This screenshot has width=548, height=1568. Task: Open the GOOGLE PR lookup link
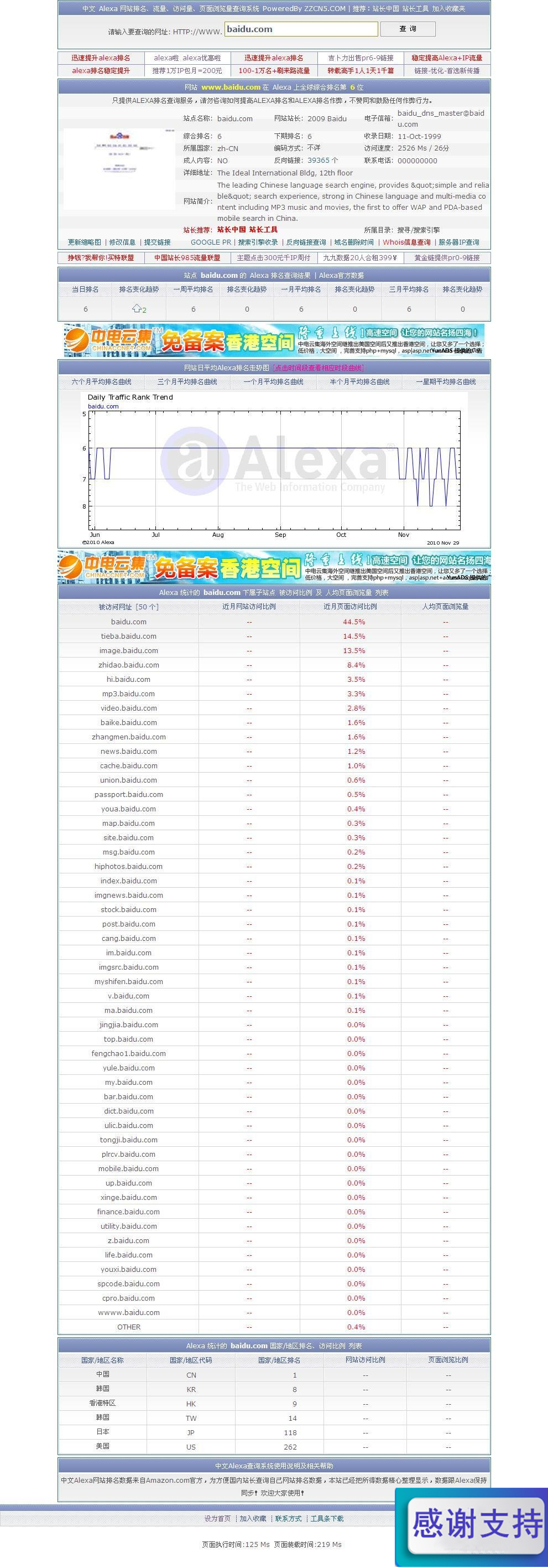click(211, 242)
